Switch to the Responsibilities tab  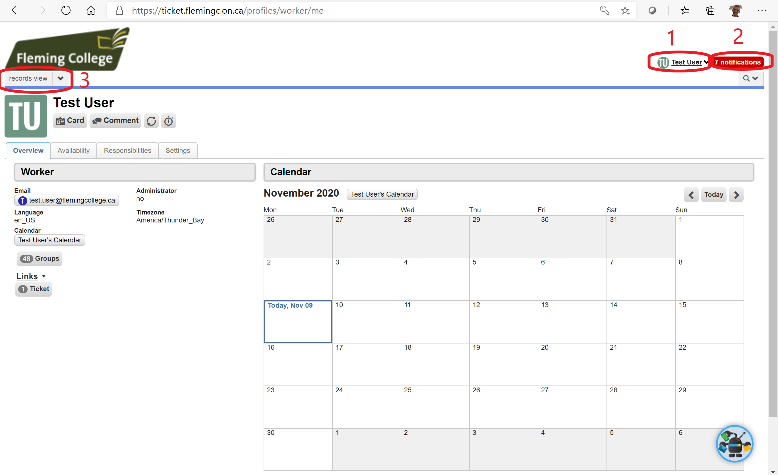[x=127, y=151]
